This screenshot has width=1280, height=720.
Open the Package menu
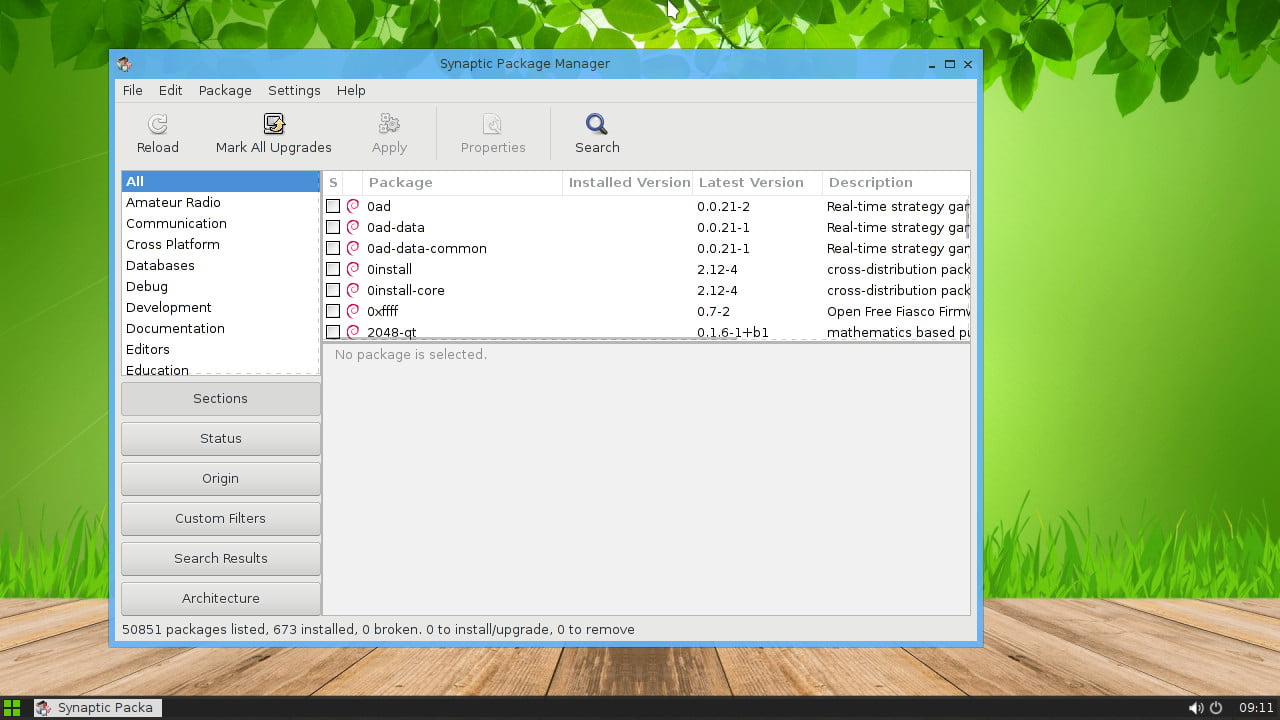point(225,90)
